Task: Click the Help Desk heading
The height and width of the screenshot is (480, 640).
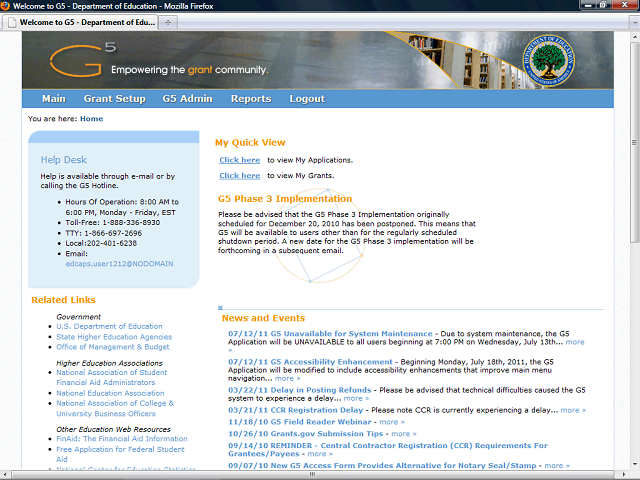Action: click(x=64, y=160)
